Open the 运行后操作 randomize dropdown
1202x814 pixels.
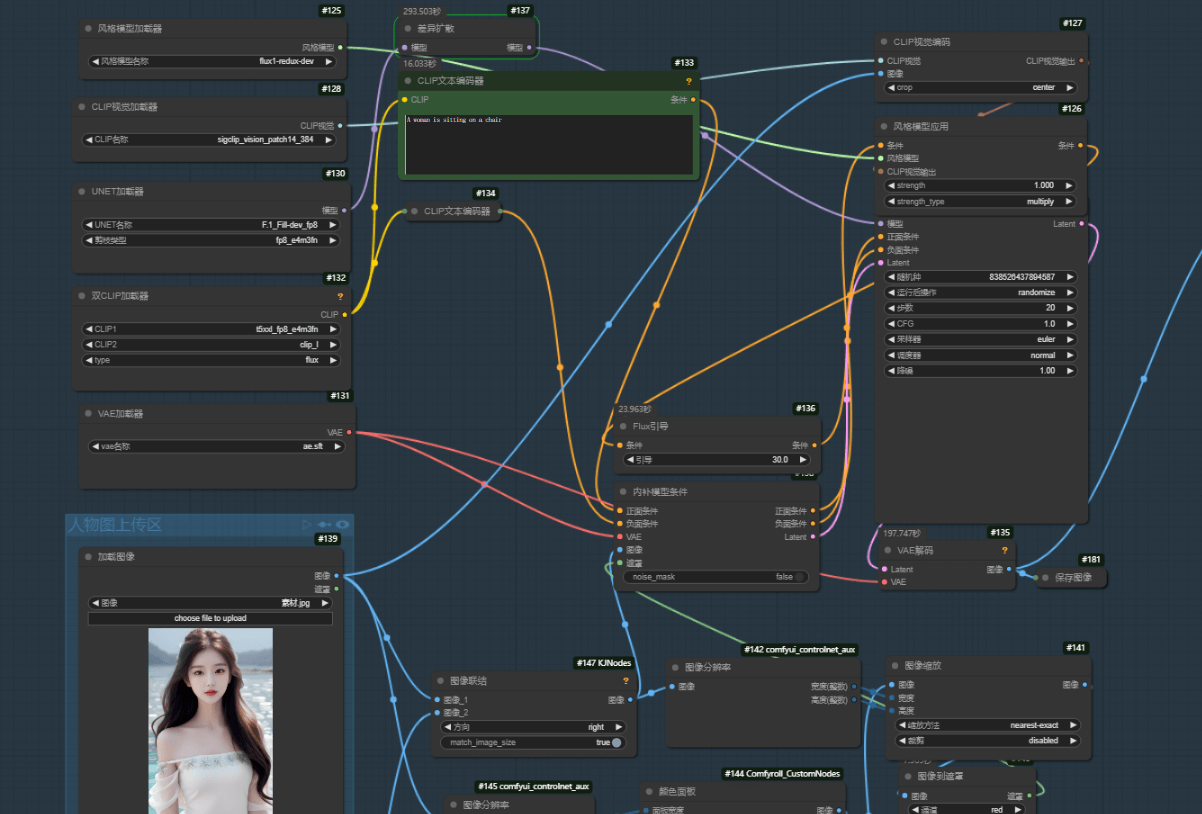pos(981,293)
